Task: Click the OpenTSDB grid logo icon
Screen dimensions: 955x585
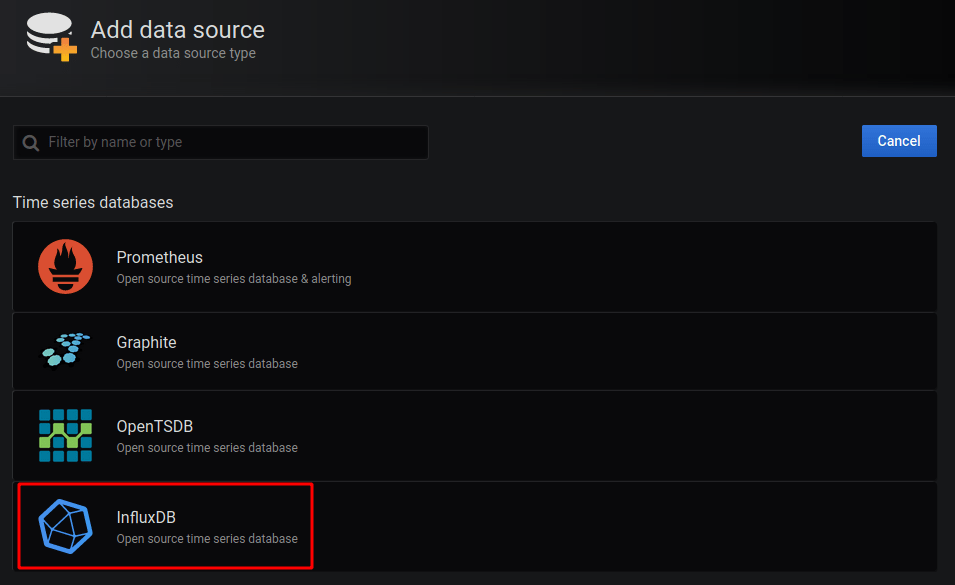Action: (65, 435)
